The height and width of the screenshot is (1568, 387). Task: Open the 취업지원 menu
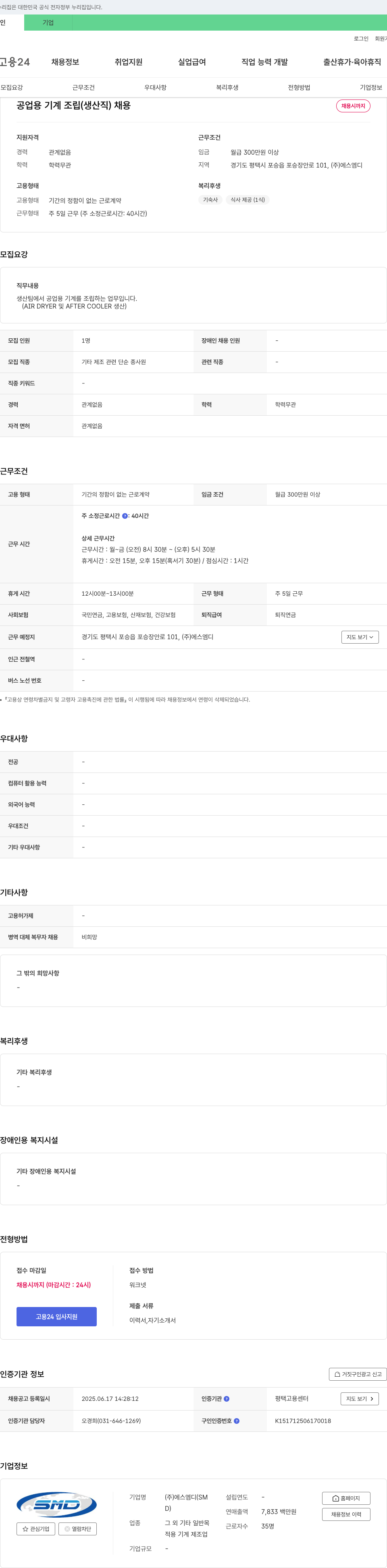(x=129, y=62)
